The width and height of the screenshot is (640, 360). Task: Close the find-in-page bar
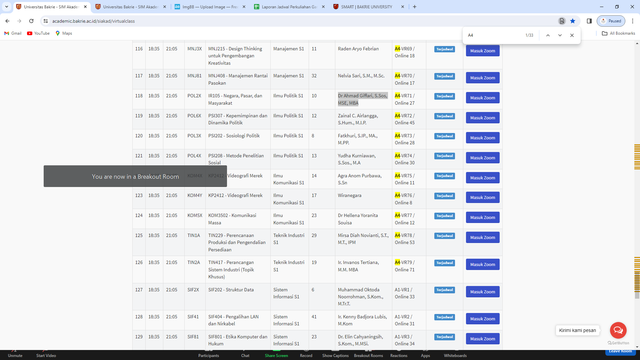572,36
